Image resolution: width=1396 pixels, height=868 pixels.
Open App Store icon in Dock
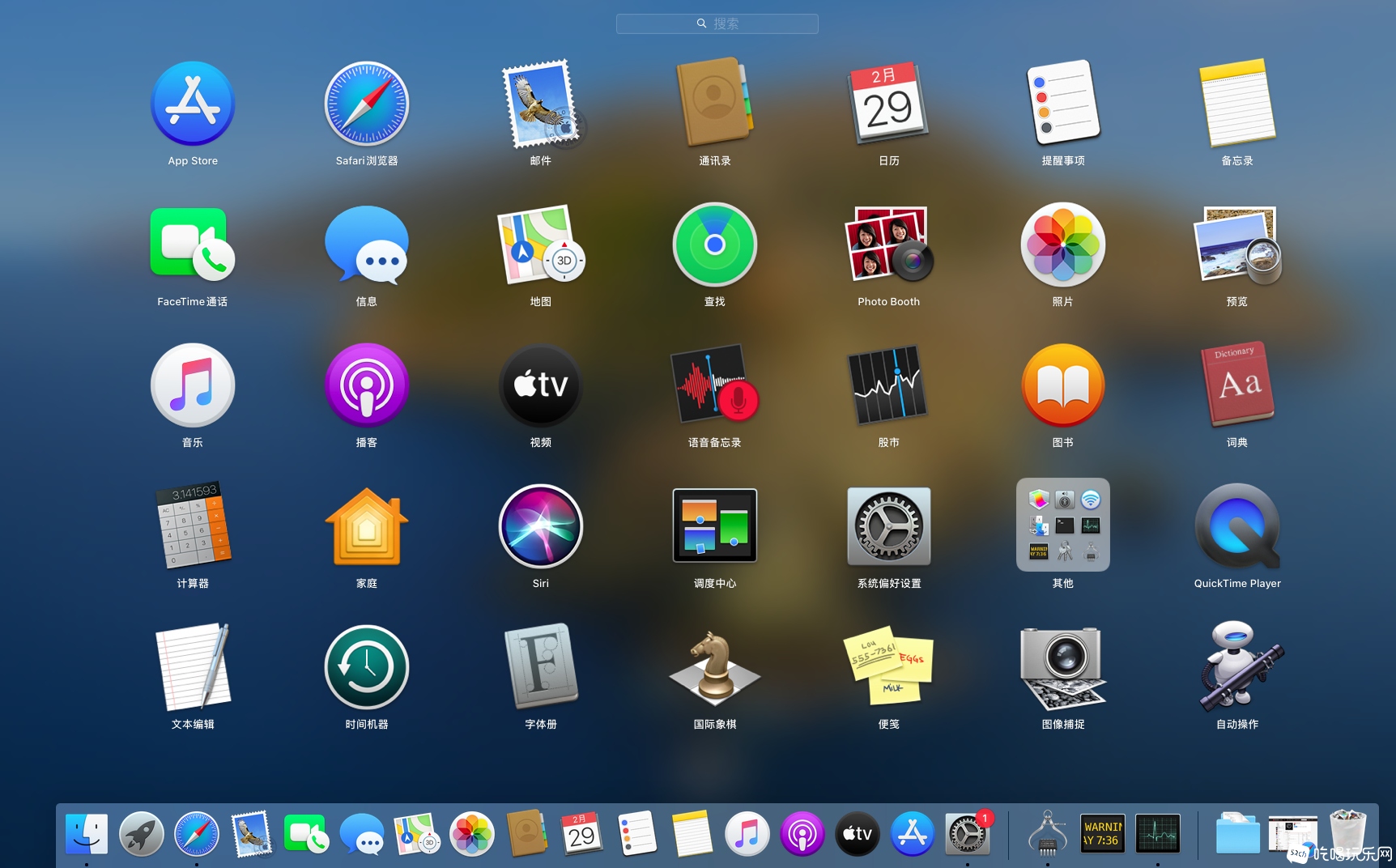pos(913,833)
